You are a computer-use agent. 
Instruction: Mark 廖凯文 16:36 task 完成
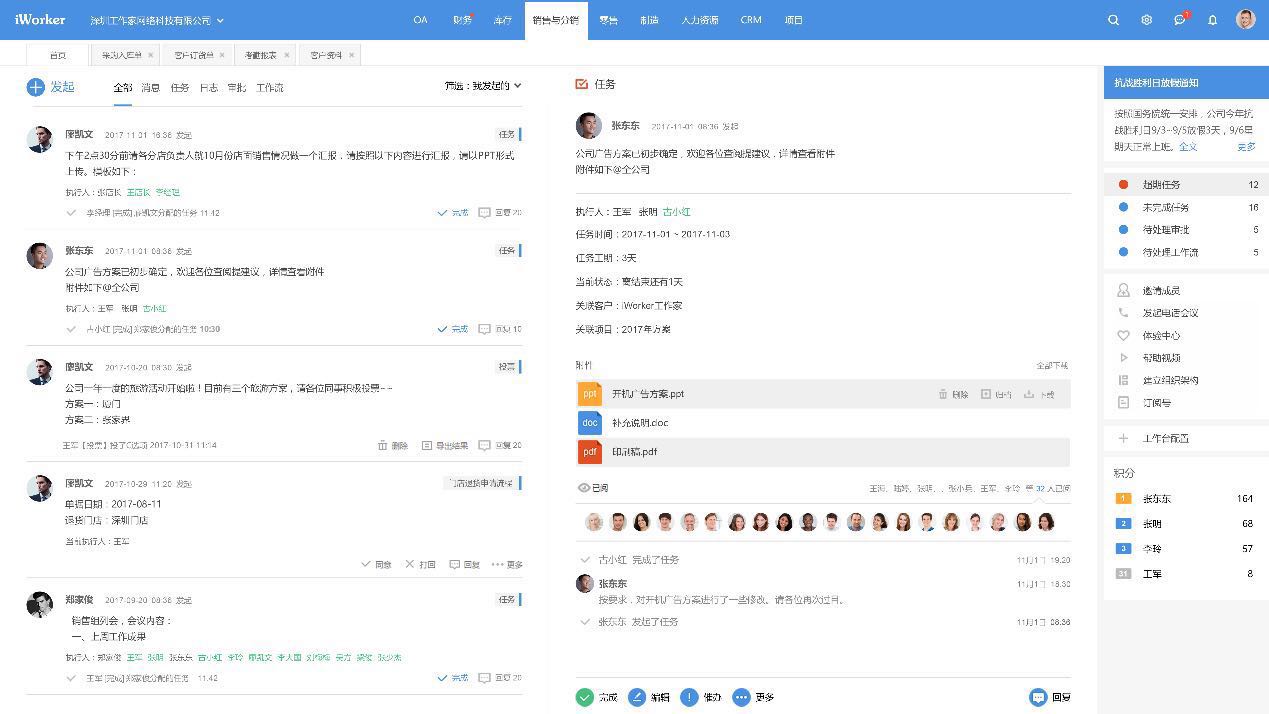pyautogui.click(x=453, y=212)
